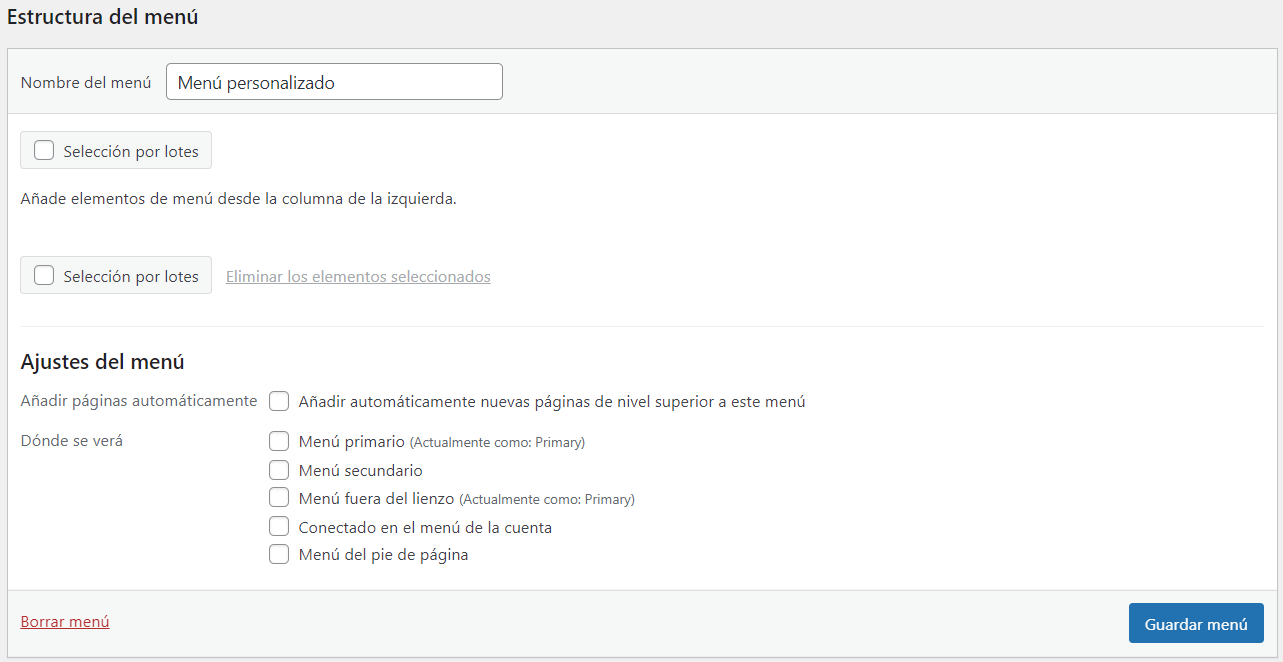1283x662 pixels.
Task: Open Eliminar los elementos seleccionados link
Action: click(357, 276)
